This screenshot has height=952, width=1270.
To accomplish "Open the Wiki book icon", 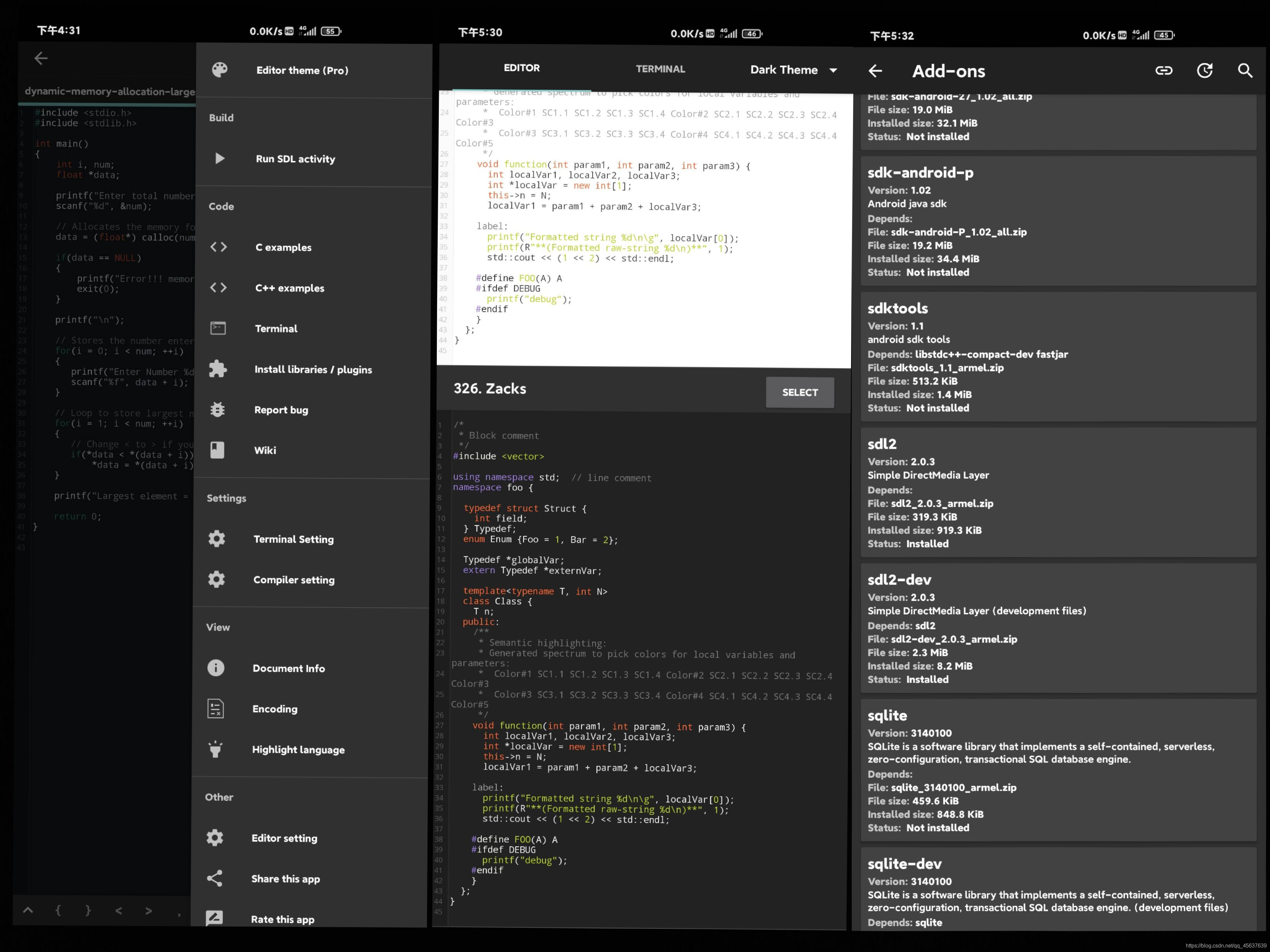I will point(217,450).
